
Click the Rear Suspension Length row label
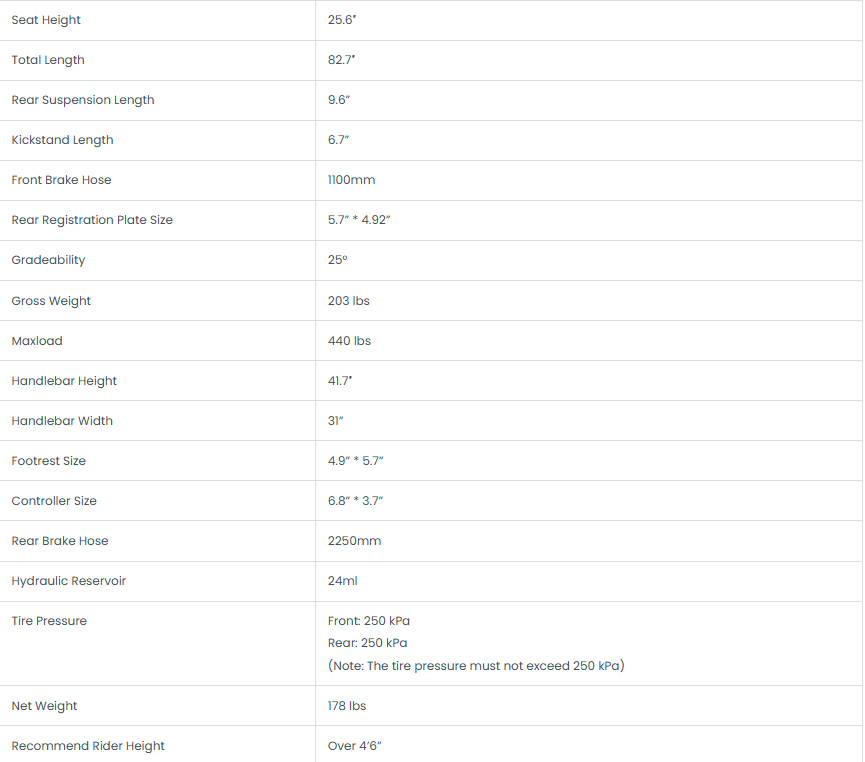pyautogui.click(x=83, y=100)
